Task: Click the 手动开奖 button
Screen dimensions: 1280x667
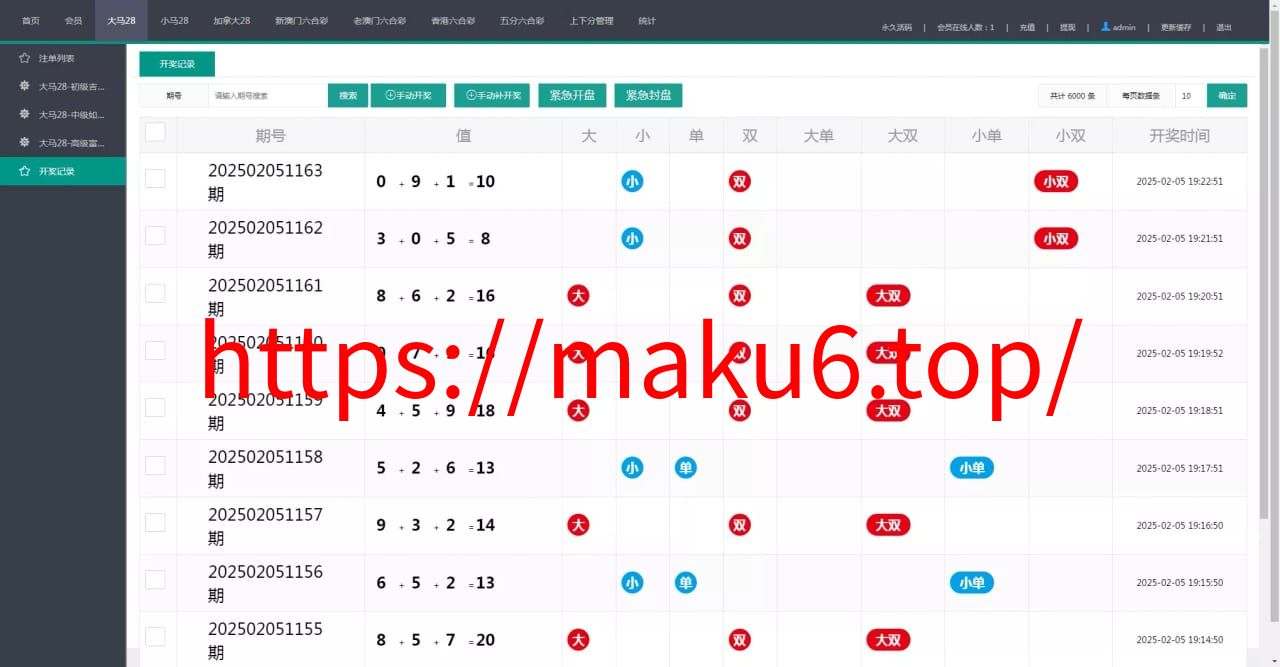Action: pos(408,96)
